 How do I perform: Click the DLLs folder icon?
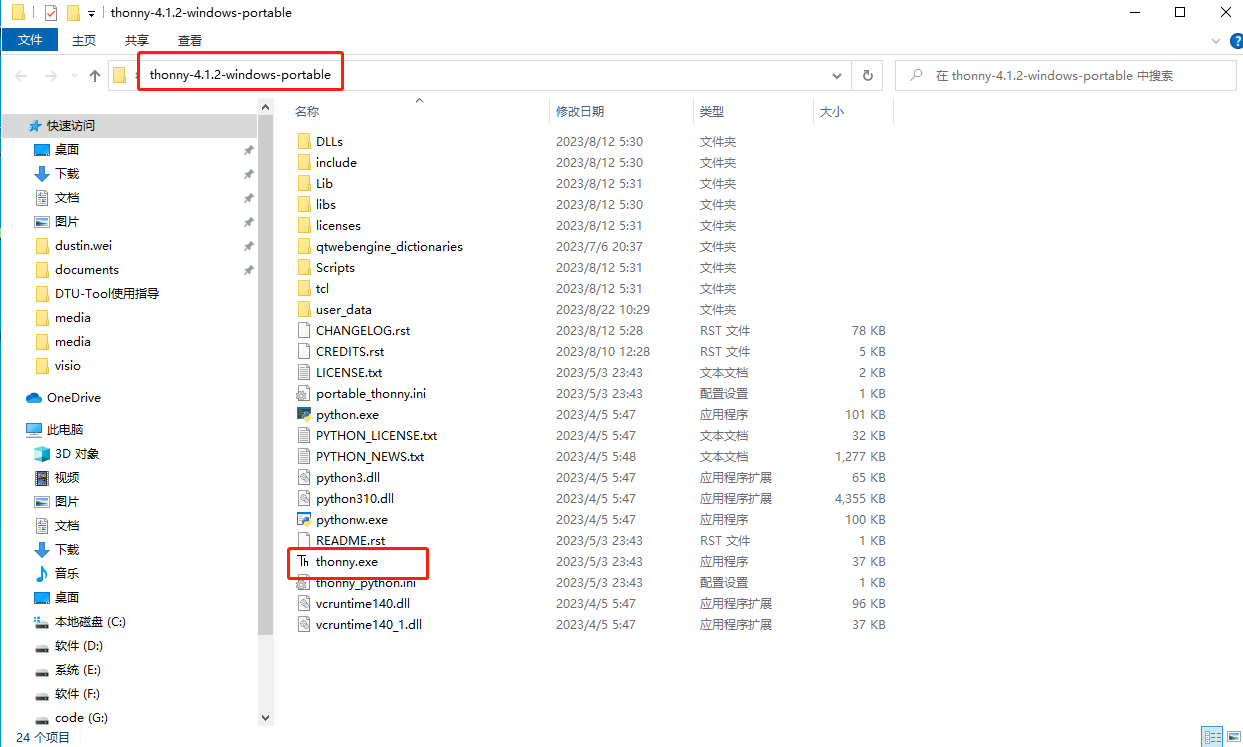tap(305, 141)
